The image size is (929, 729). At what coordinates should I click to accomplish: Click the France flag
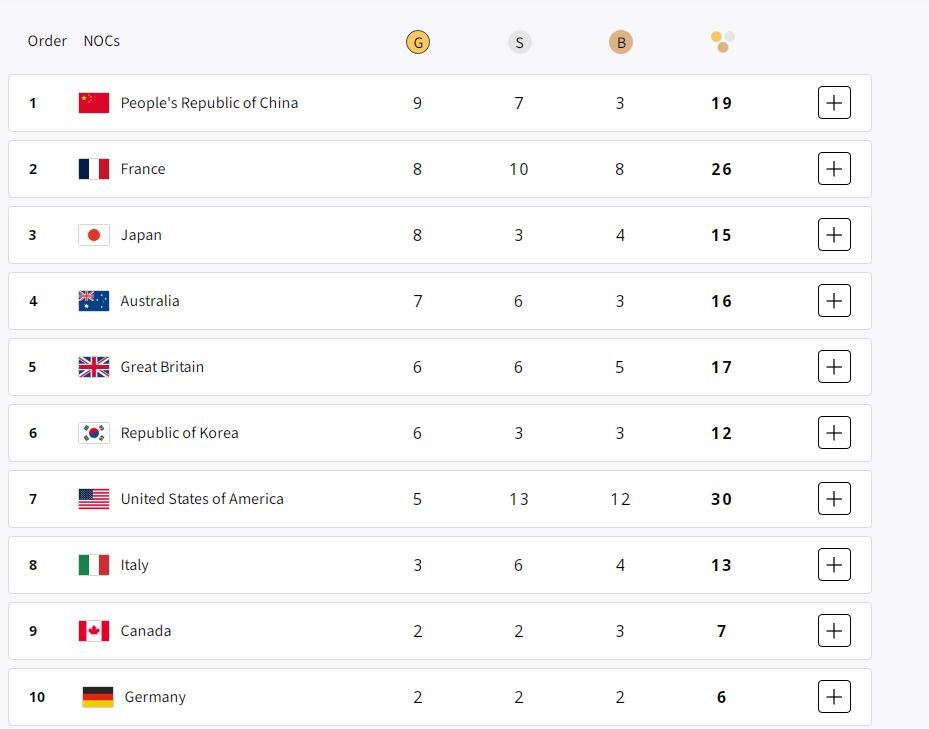point(93,168)
